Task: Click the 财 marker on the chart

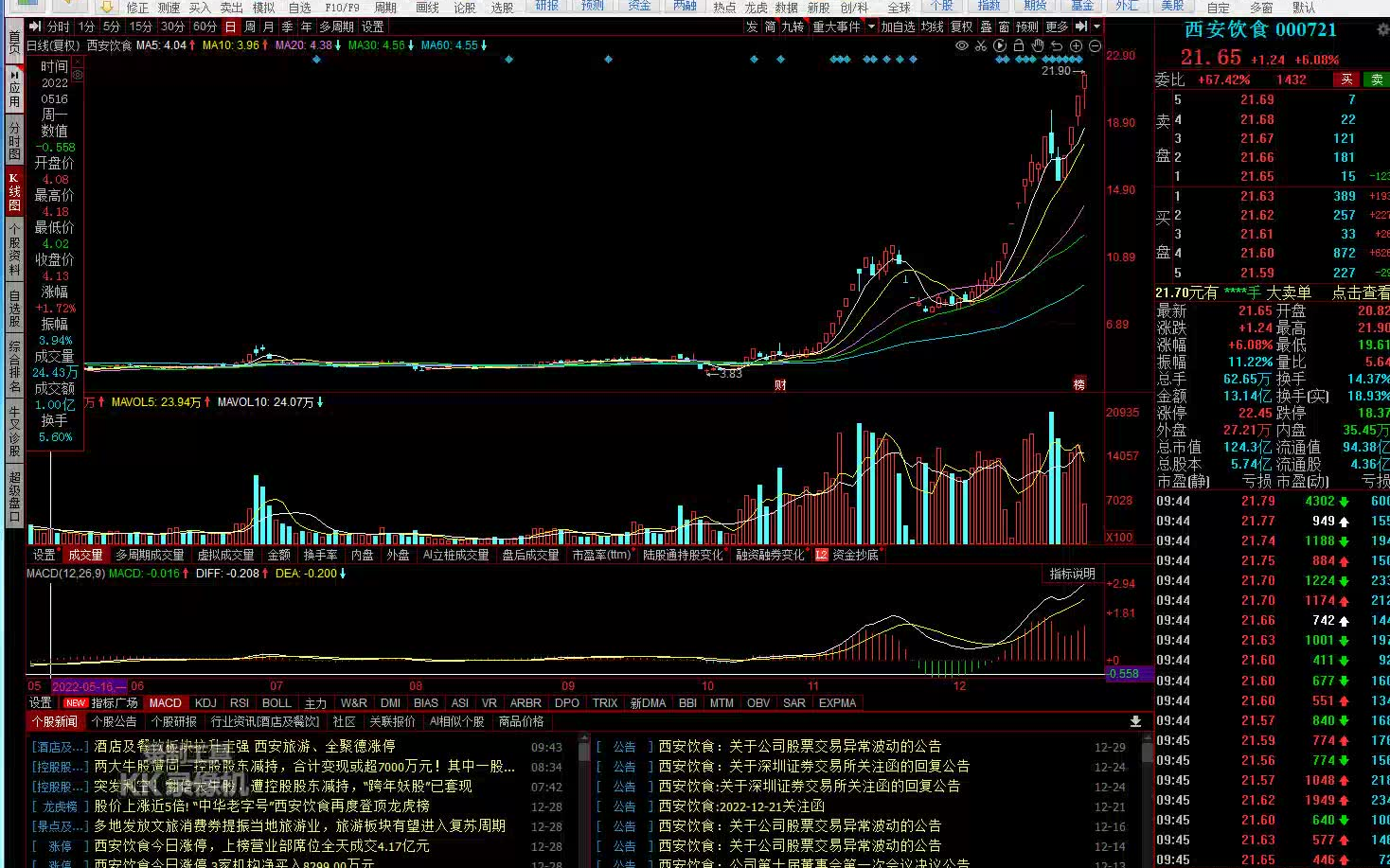Action: click(x=780, y=384)
